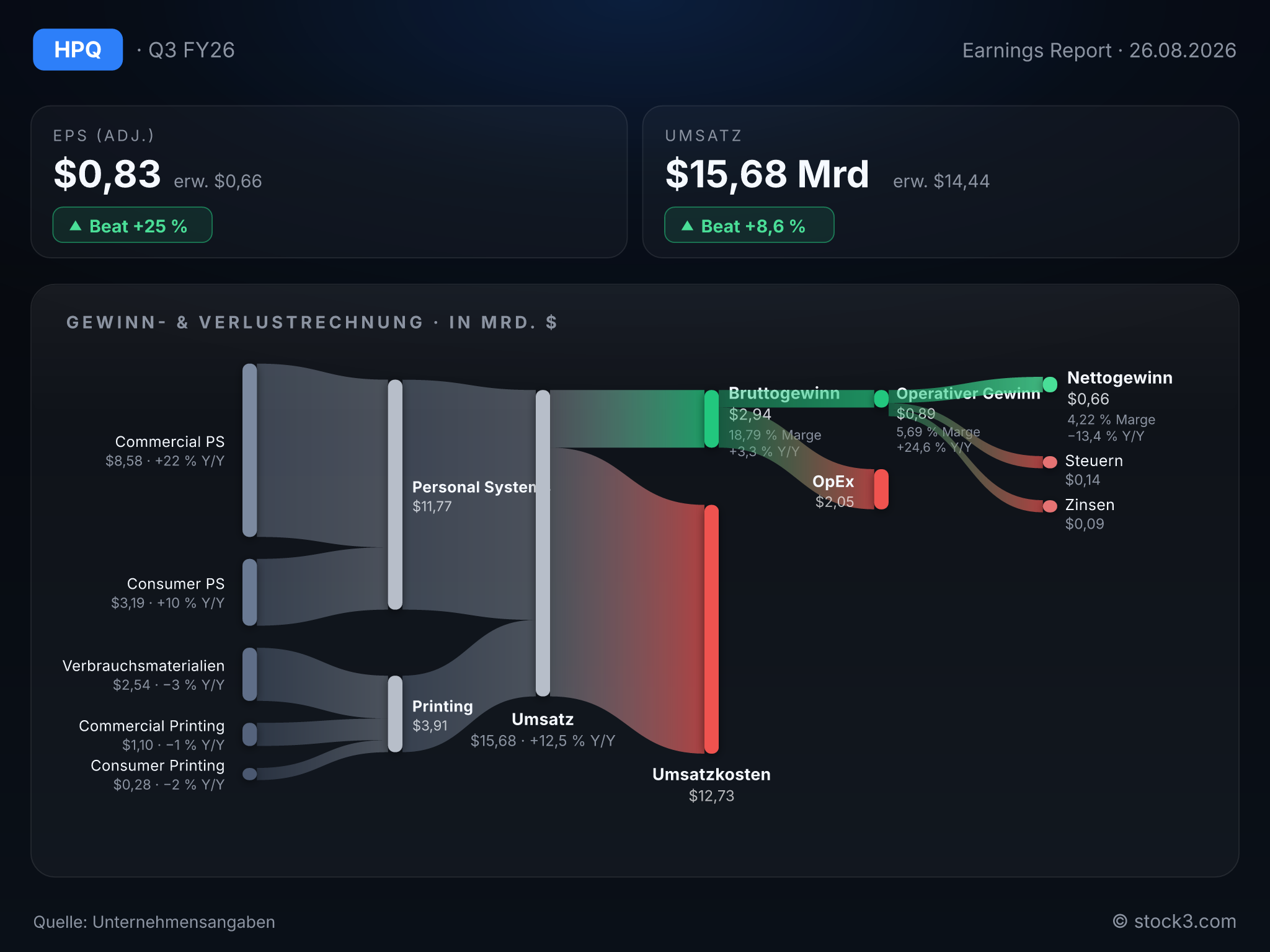Click the Commercial PS source node bar
1270x952 pixels.
pyautogui.click(x=249, y=450)
